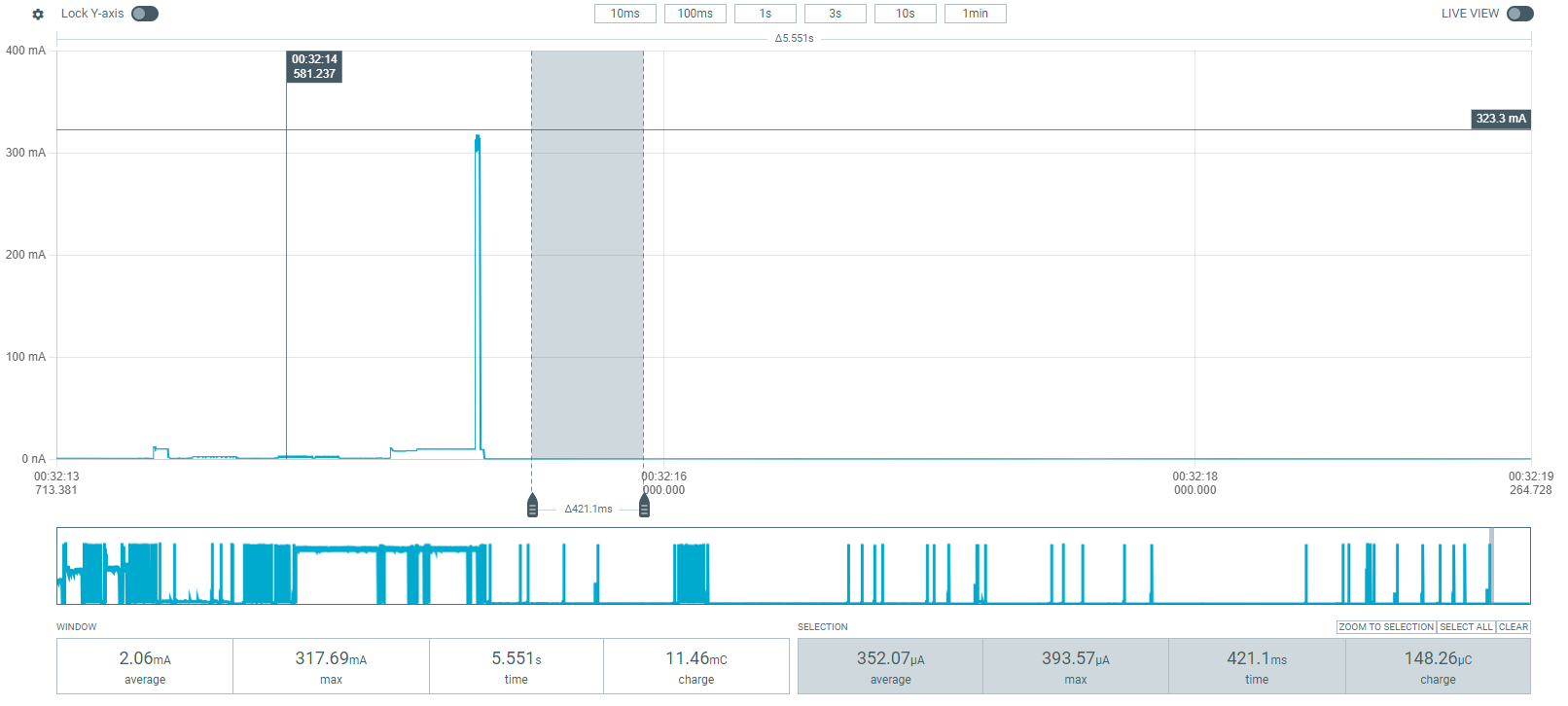This screenshot has width=1568, height=706.
Task: Set time window to 100ms
Action: 695,14
